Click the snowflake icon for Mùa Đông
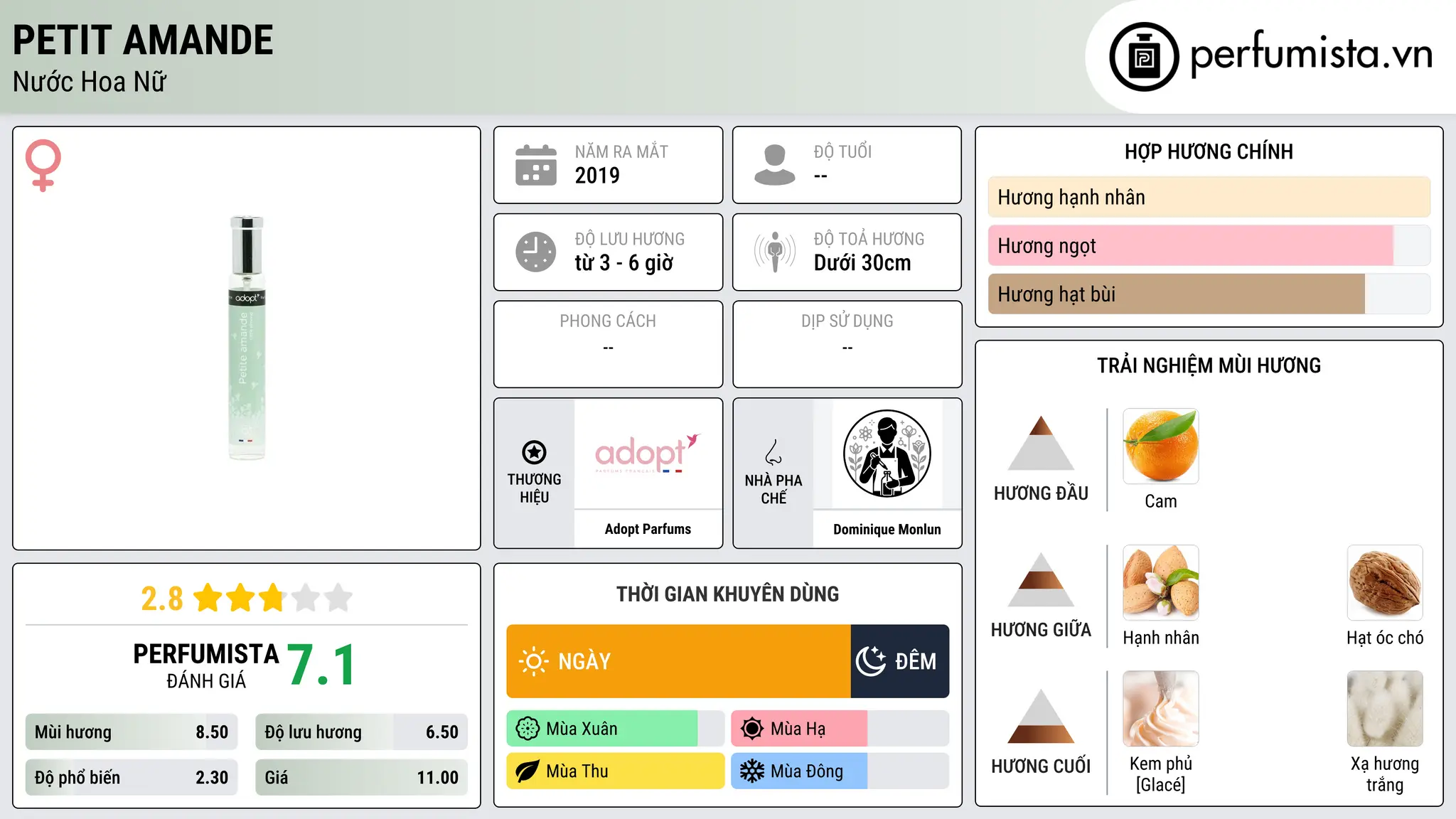Image resolution: width=1456 pixels, height=819 pixels. (x=752, y=771)
